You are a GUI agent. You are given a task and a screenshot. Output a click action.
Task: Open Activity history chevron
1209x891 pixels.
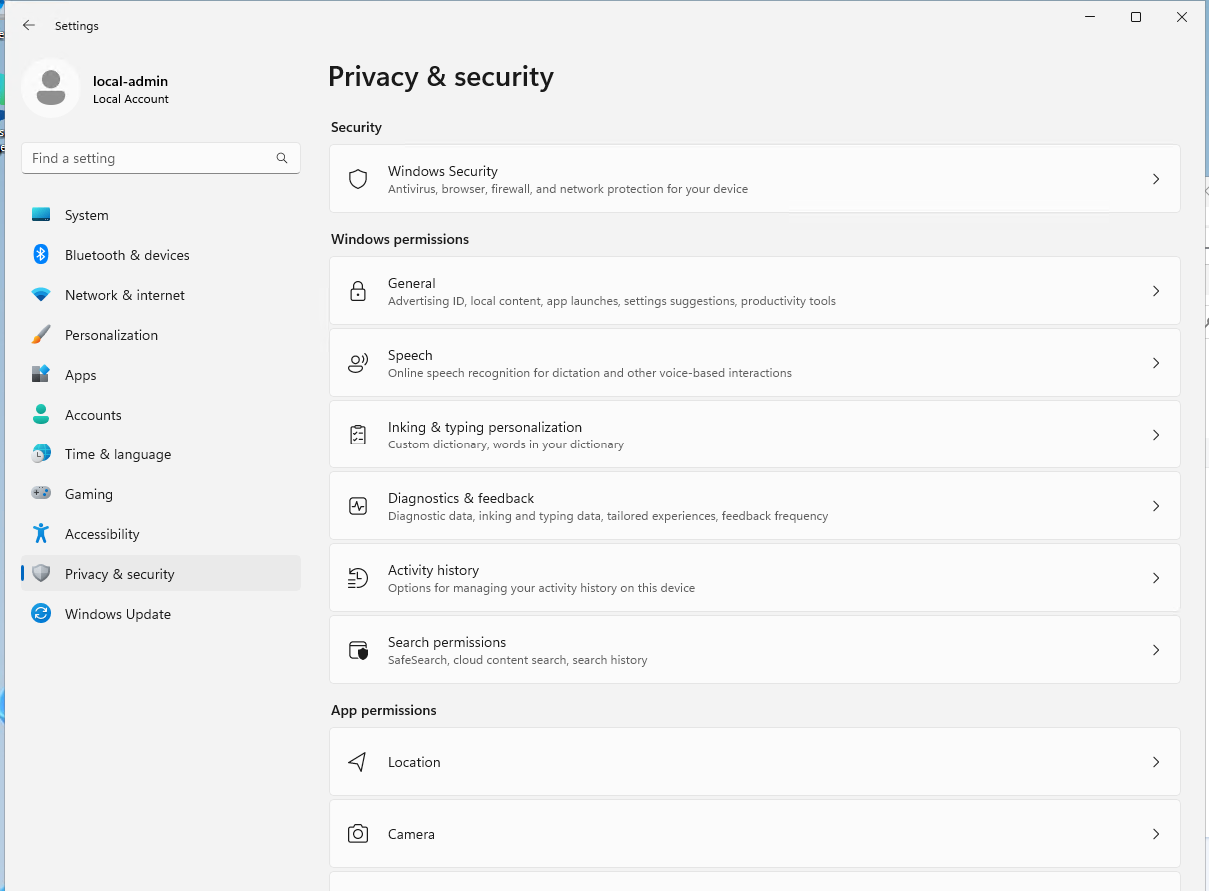tap(1156, 578)
